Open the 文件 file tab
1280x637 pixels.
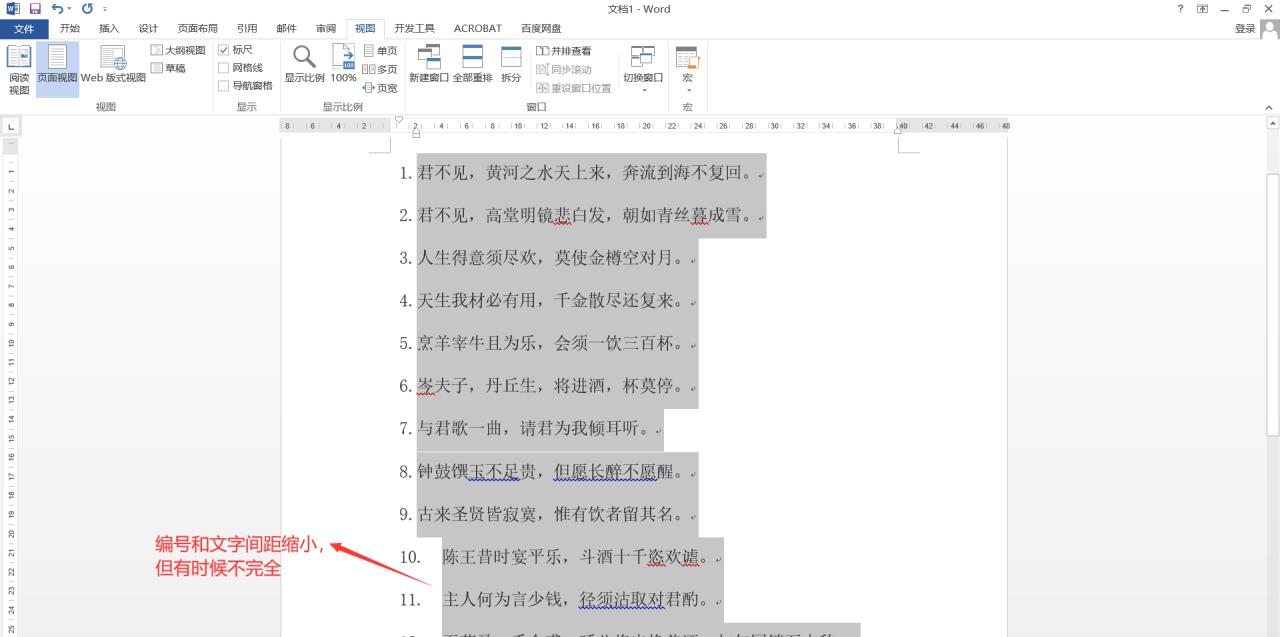[24, 28]
